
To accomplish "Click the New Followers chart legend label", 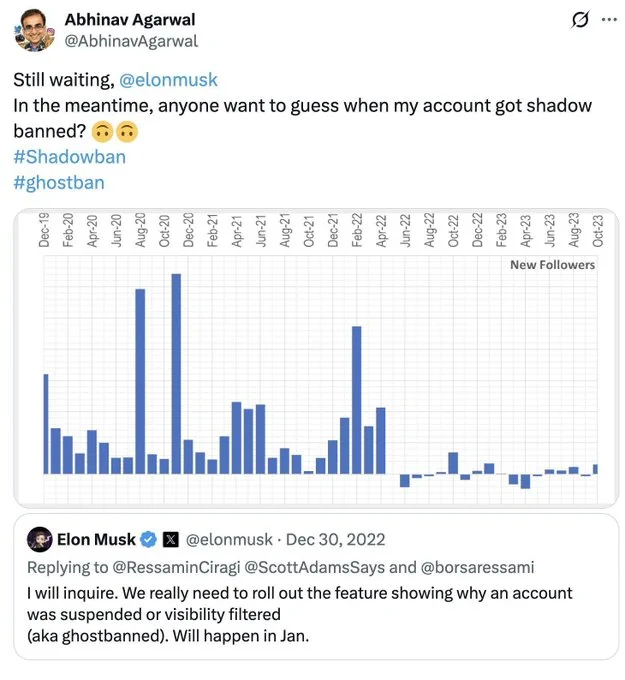I will [553, 265].
